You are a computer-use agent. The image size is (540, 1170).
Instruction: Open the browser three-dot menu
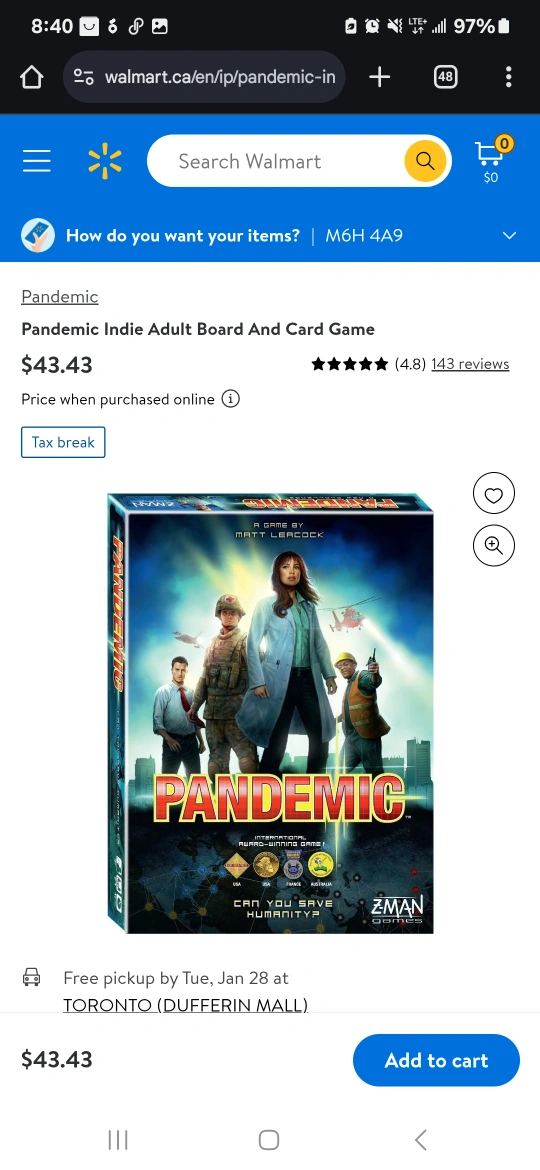[508, 76]
